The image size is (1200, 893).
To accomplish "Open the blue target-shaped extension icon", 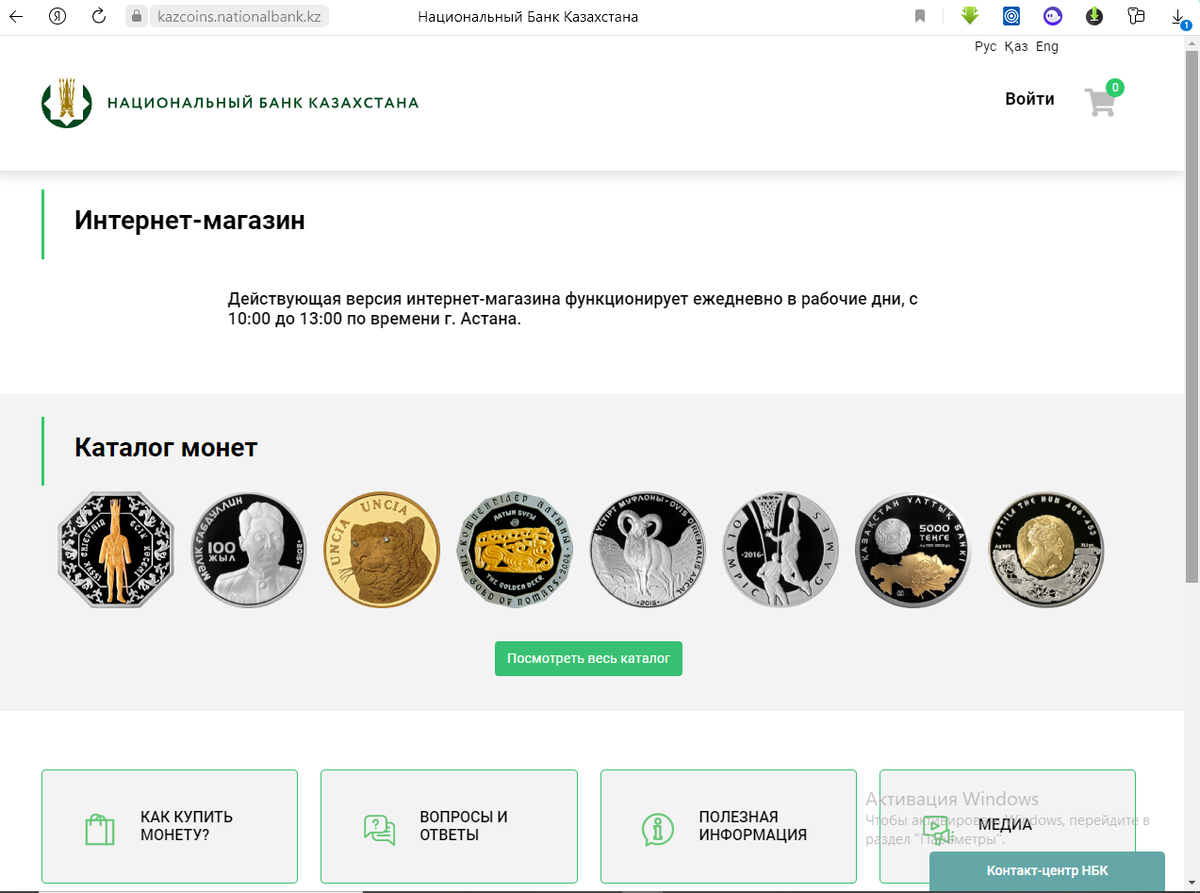I will click(x=1011, y=16).
